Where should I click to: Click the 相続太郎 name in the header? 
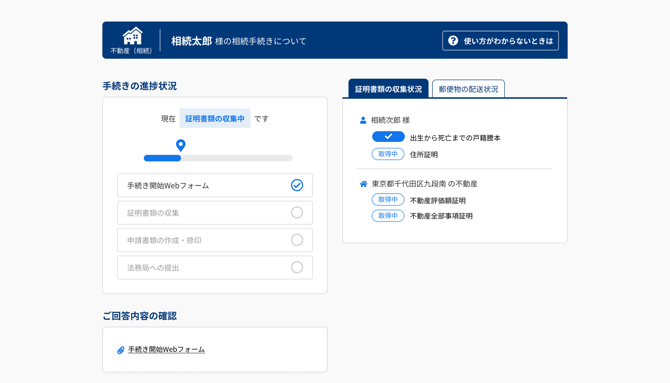click(x=191, y=41)
